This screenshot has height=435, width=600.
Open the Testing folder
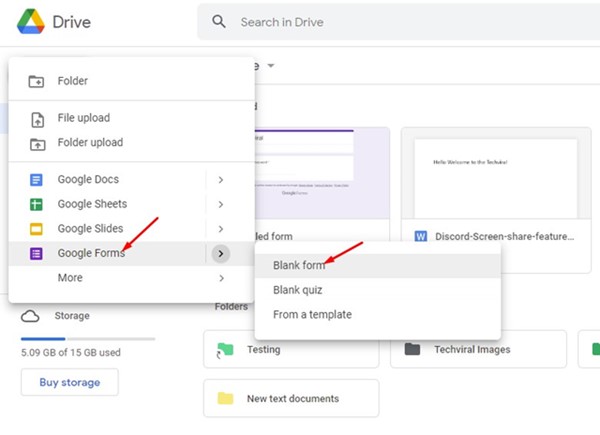(291, 350)
